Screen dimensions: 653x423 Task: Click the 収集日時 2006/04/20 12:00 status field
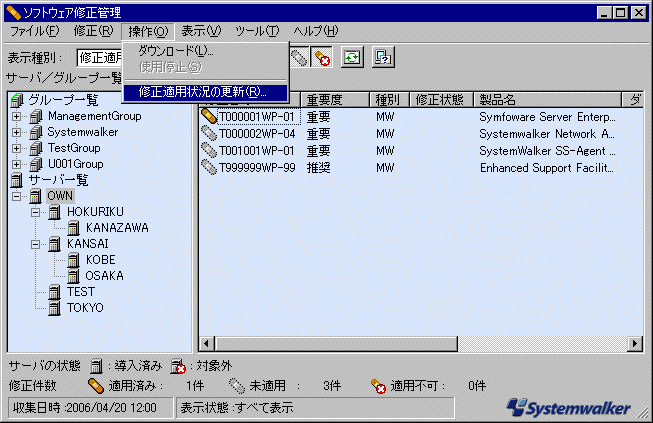tap(90, 408)
